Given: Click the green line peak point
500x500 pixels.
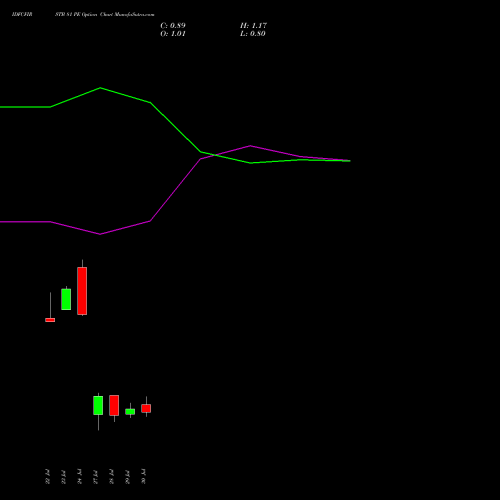Looking at the screenshot, I should click(100, 88).
